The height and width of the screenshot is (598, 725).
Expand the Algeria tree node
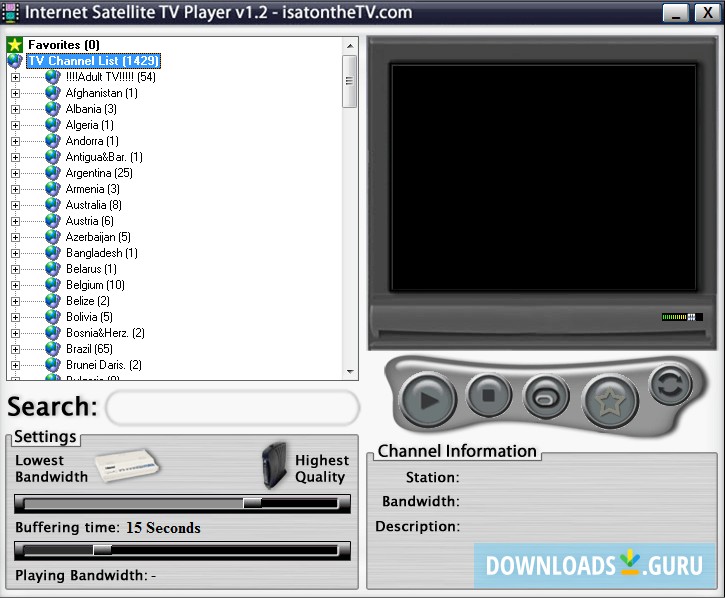15,125
